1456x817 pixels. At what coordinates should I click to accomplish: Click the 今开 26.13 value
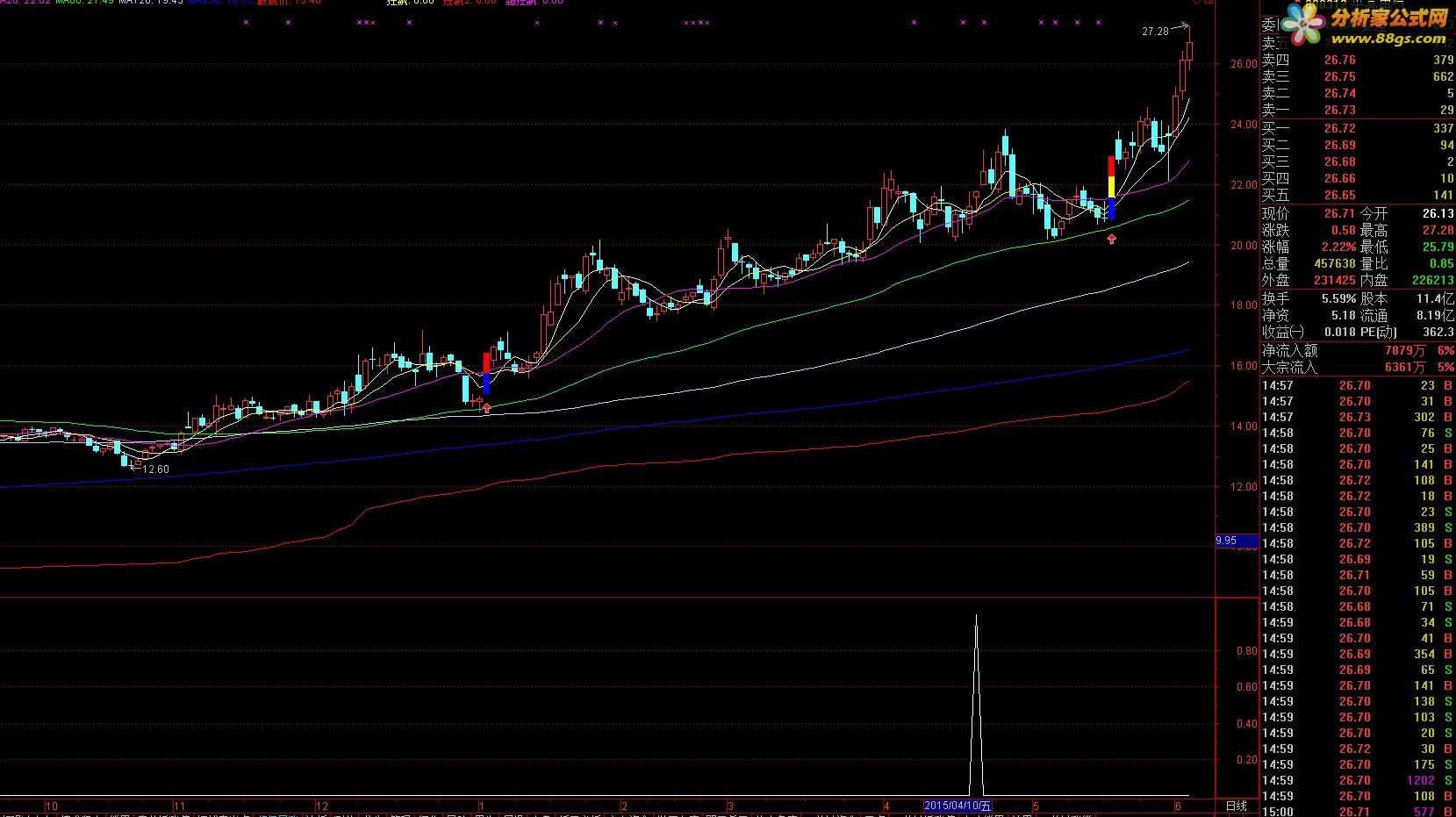pos(1438,213)
